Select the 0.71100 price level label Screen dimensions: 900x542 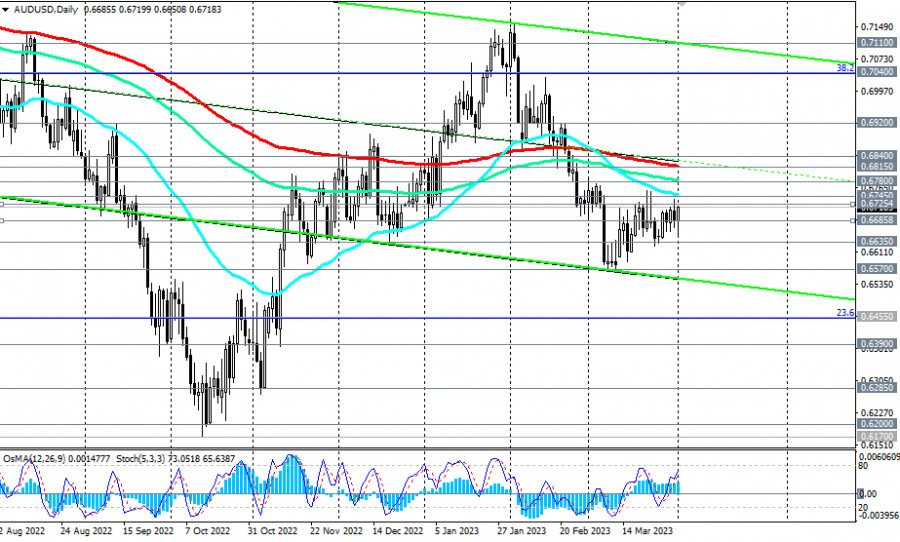pos(877,43)
